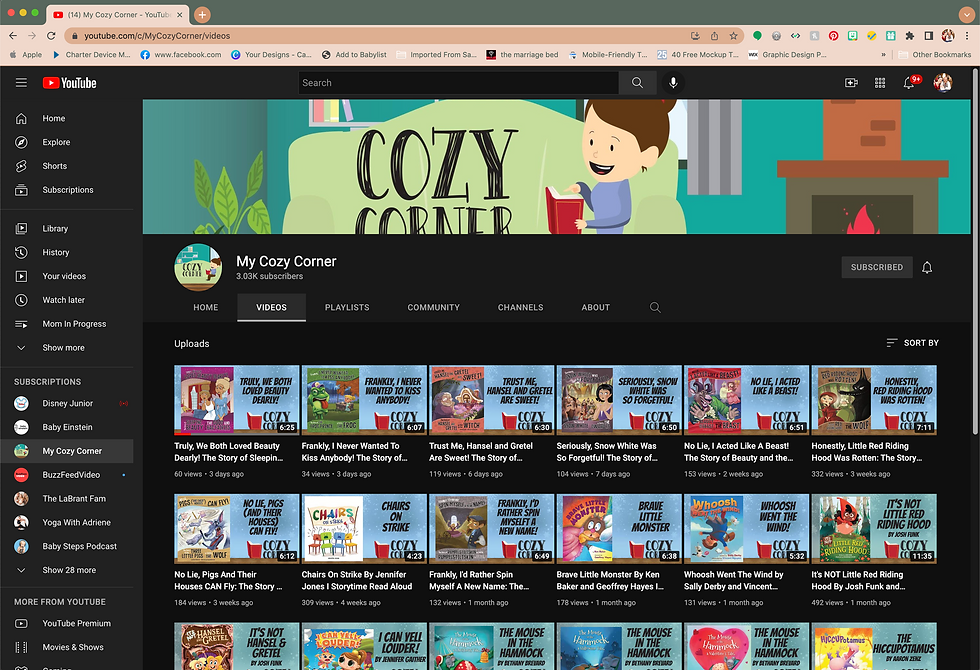The image size is (980, 670).
Task: Switch to the PLAYLISTS tab
Action: 347,308
